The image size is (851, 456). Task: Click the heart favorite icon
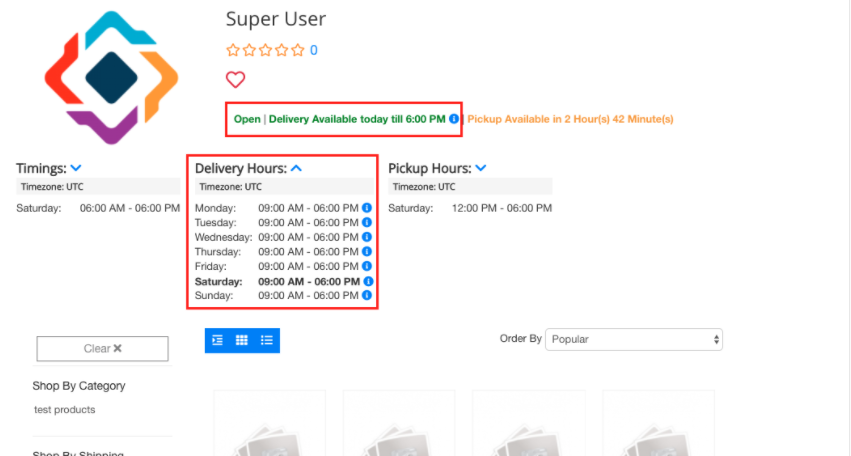[236, 80]
